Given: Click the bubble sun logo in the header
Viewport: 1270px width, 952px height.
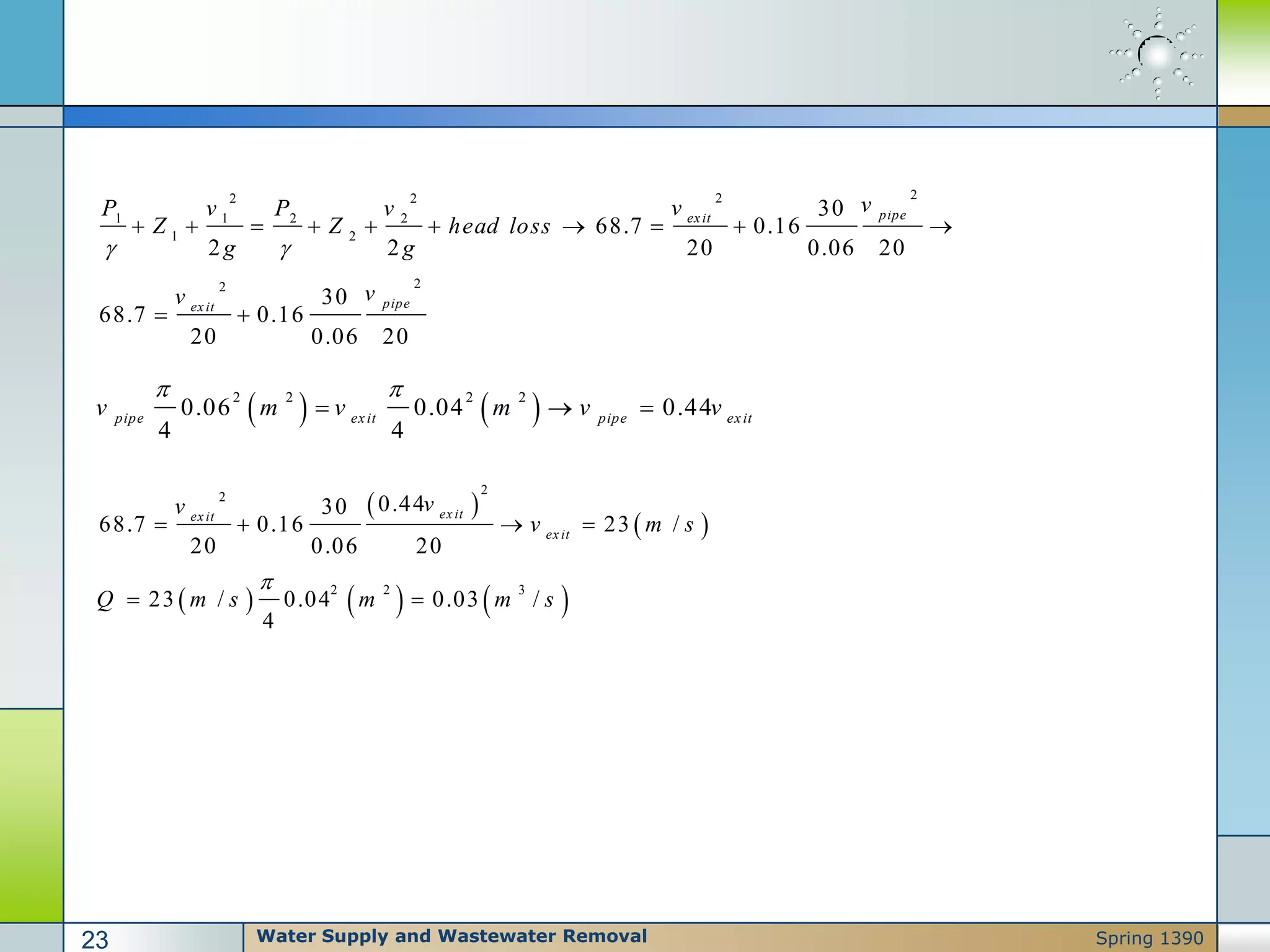Looking at the screenshot, I should click(1157, 53).
